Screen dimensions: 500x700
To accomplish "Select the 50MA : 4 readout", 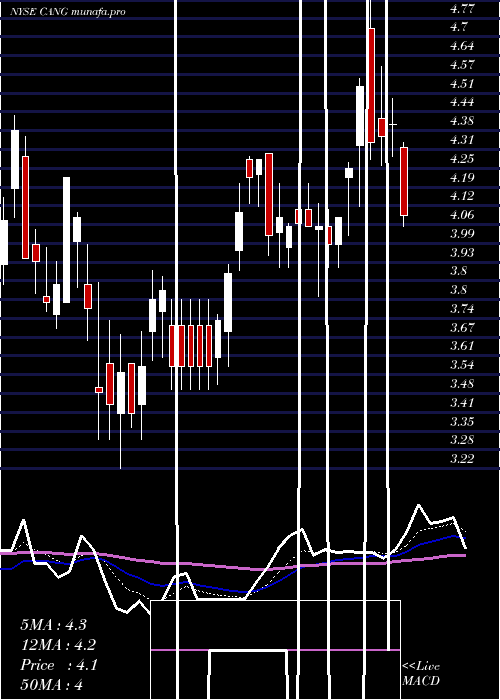I will coord(51,685).
